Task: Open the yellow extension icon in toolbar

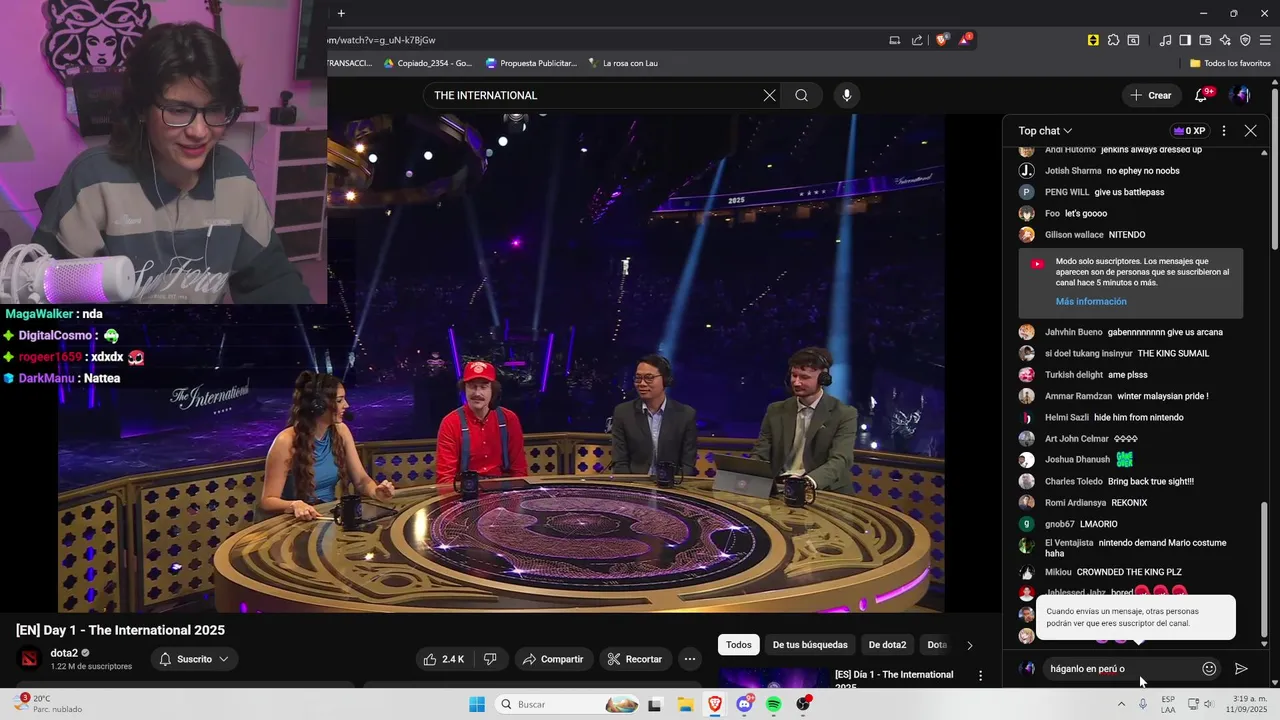Action: click(x=1093, y=40)
